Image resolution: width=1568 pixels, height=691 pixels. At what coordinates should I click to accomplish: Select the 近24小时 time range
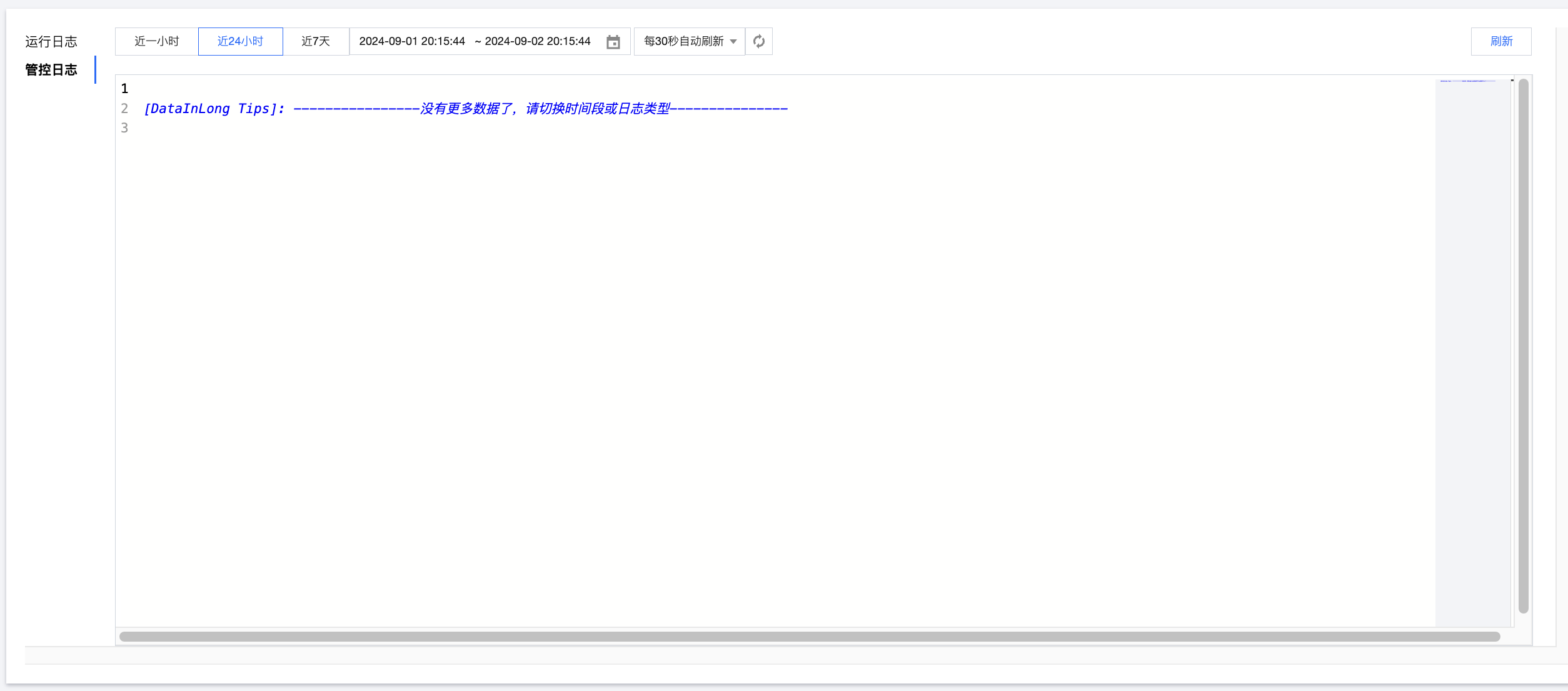(x=240, y=42)
